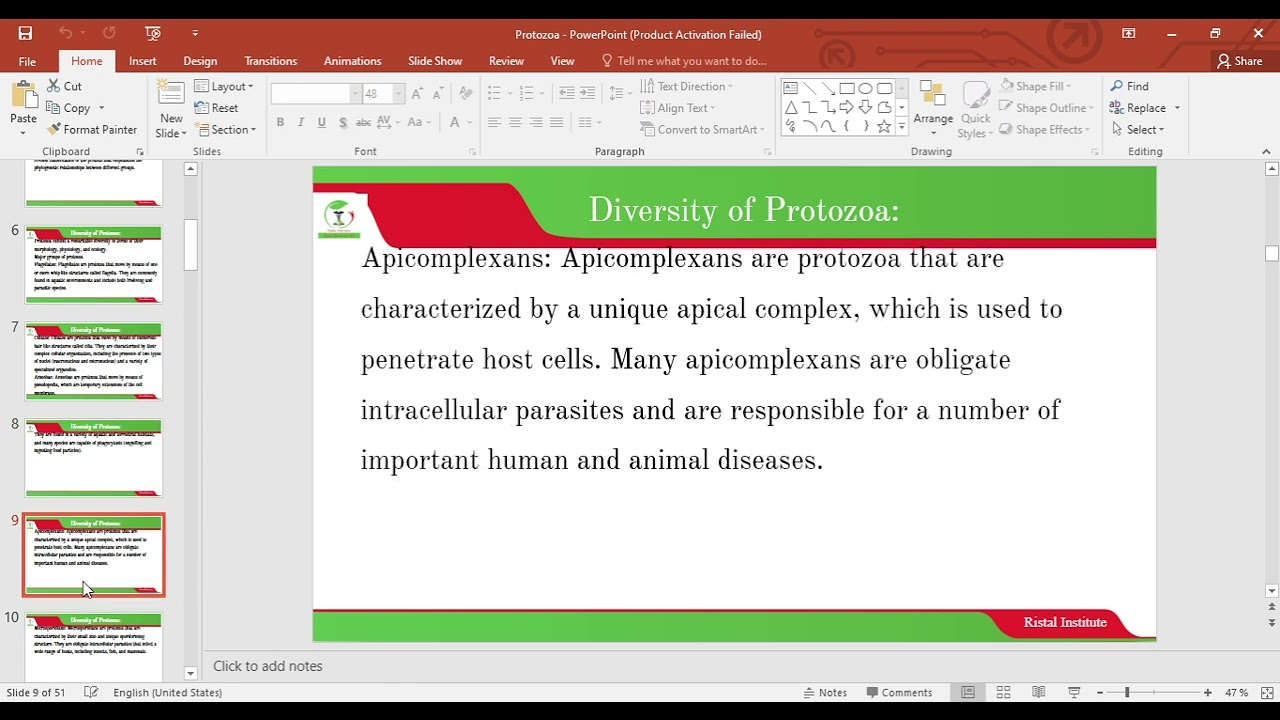
Task: Open the Convert to SmartArt dropdown
Action: click(702, 129)
